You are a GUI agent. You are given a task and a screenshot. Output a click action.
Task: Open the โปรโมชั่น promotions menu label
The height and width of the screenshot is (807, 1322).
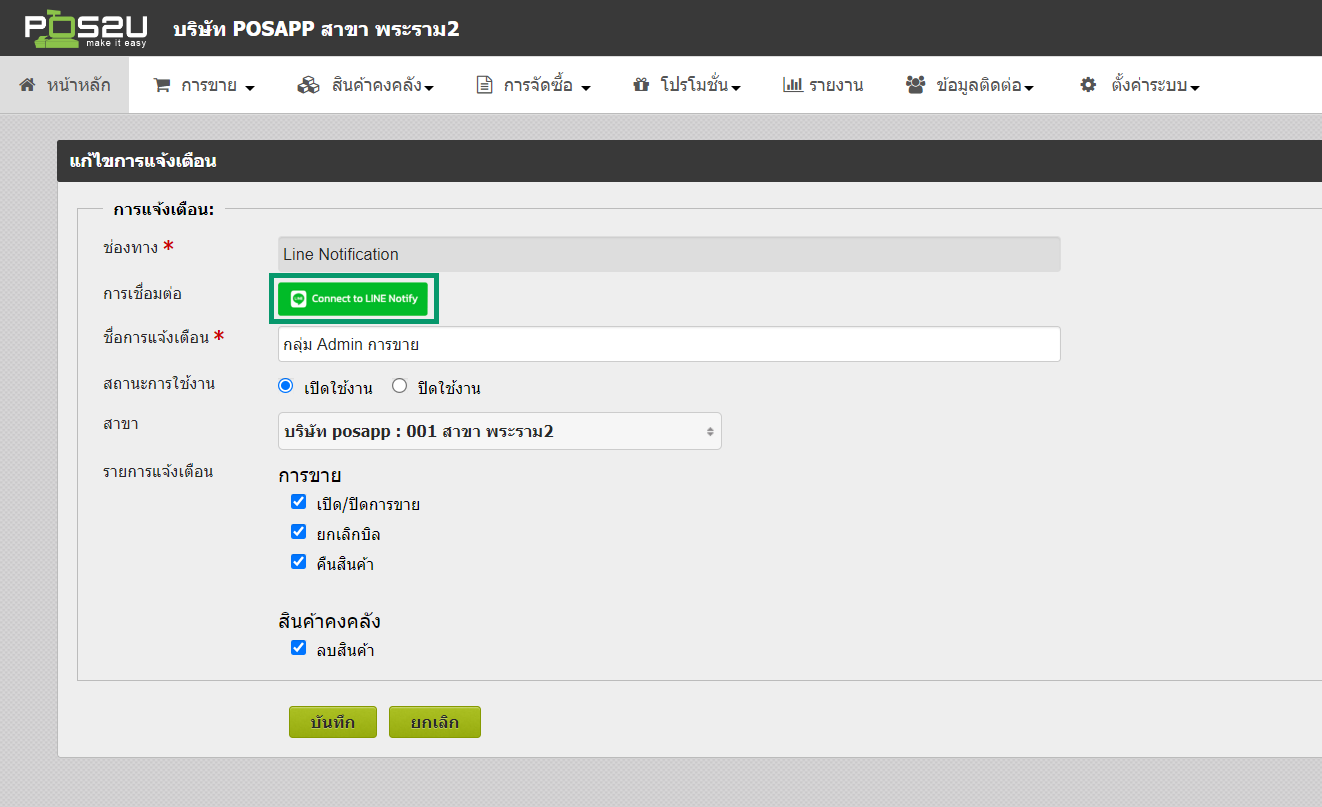coord(694,86)
